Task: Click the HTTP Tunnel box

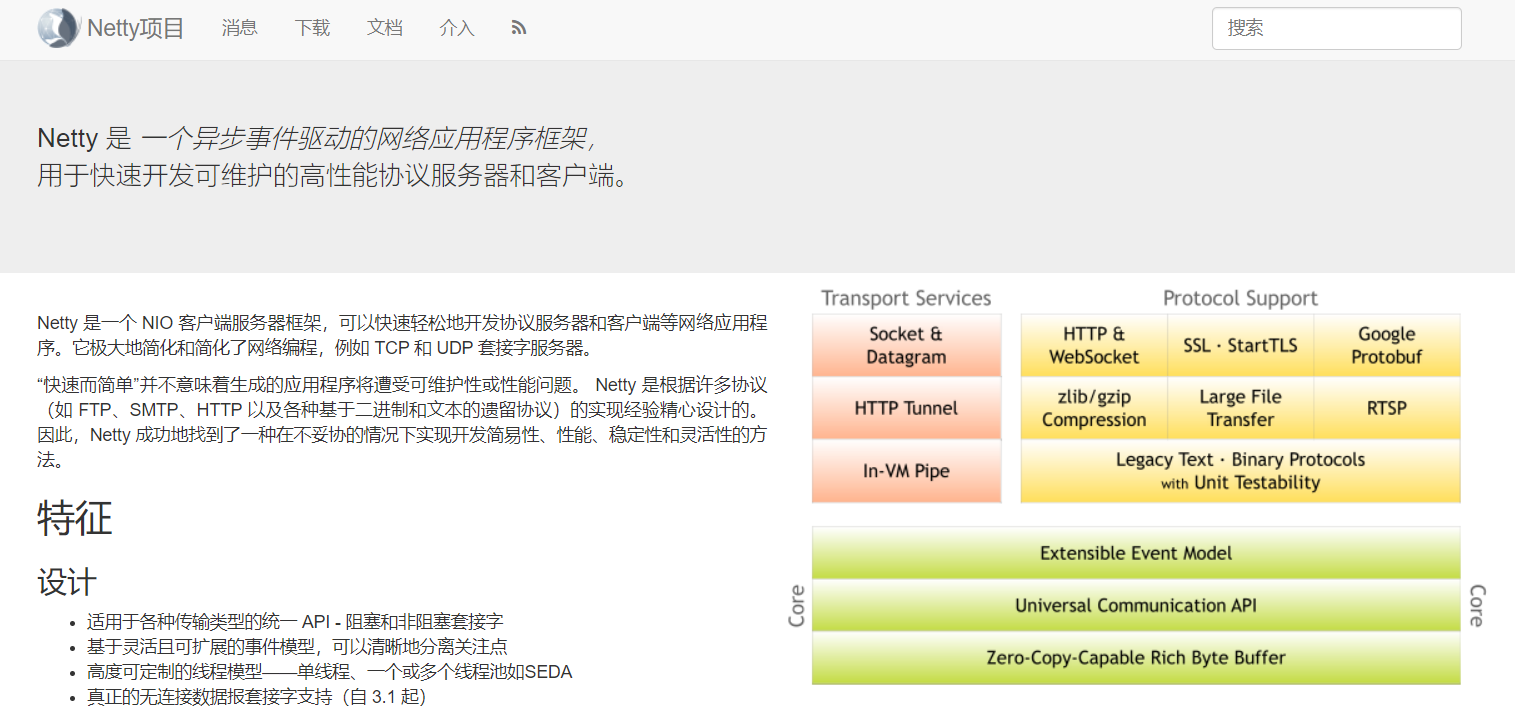Action: (906, 408)
